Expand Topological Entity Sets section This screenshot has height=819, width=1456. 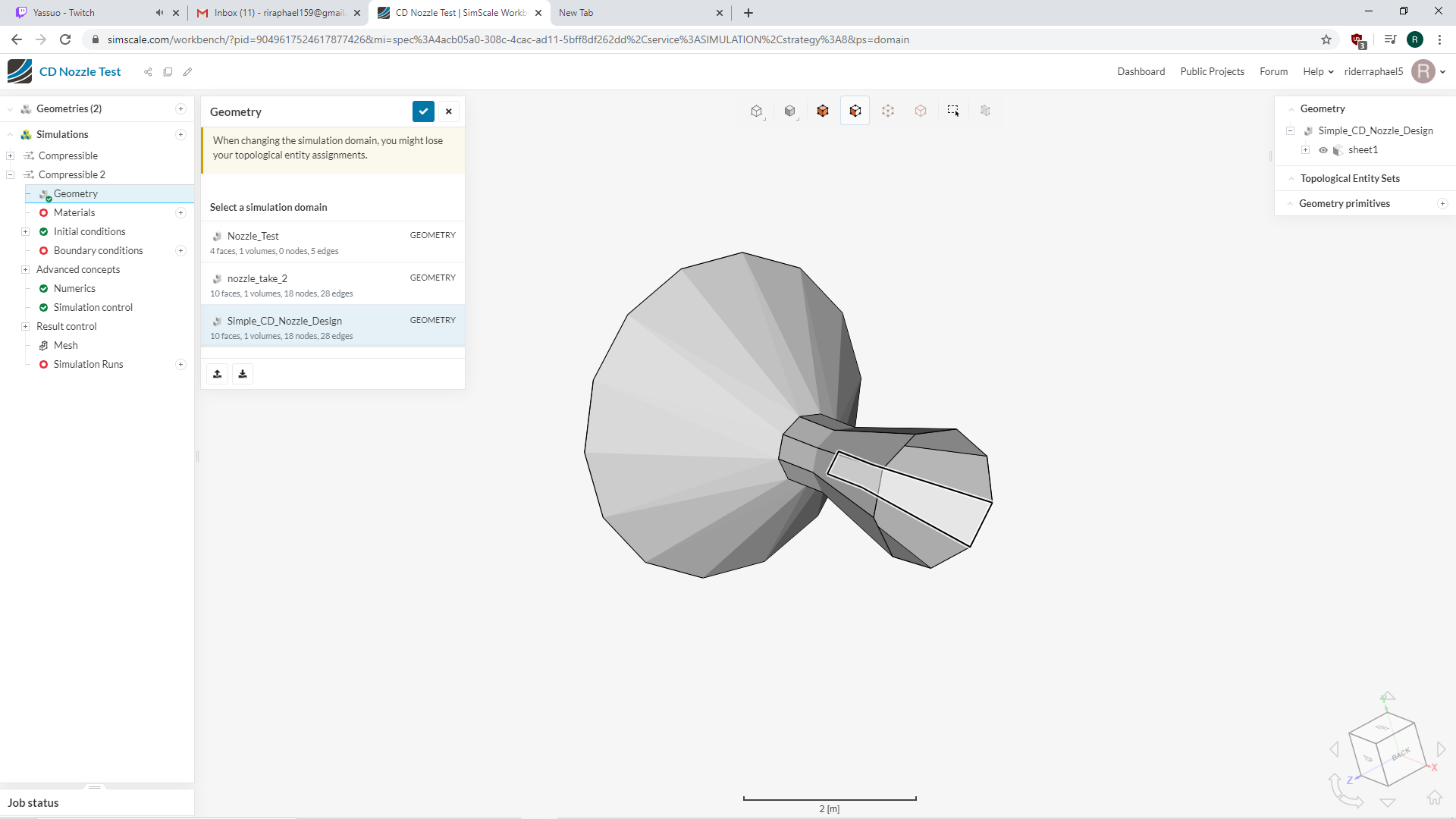pyautogui.click(x=1350, y=179)
